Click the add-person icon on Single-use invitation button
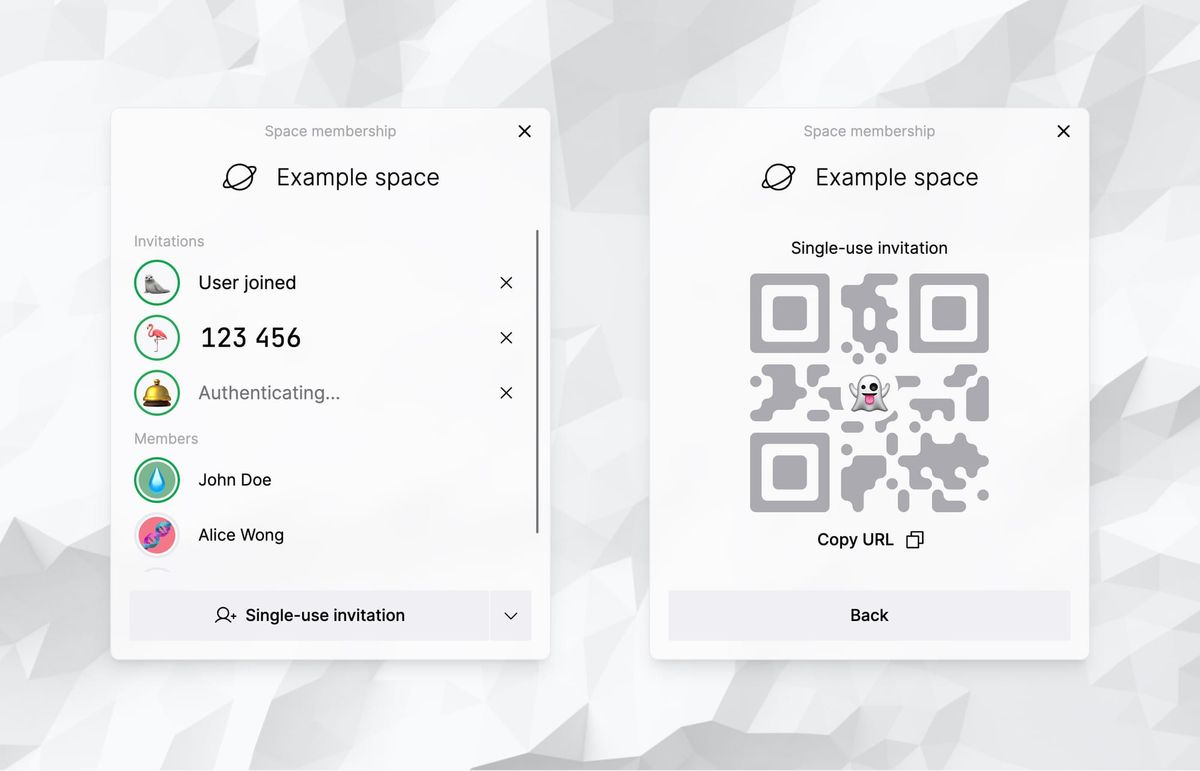1200x771 pixels. click(x=226, y=616)
